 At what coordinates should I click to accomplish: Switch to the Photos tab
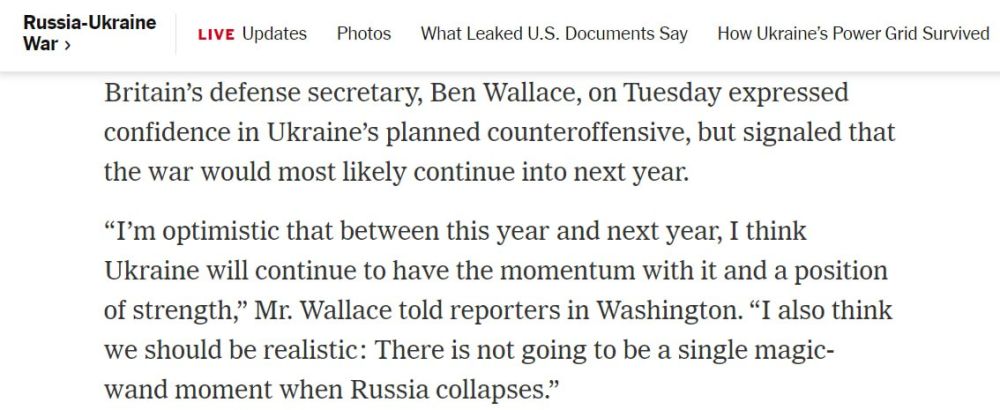(364, 34)
